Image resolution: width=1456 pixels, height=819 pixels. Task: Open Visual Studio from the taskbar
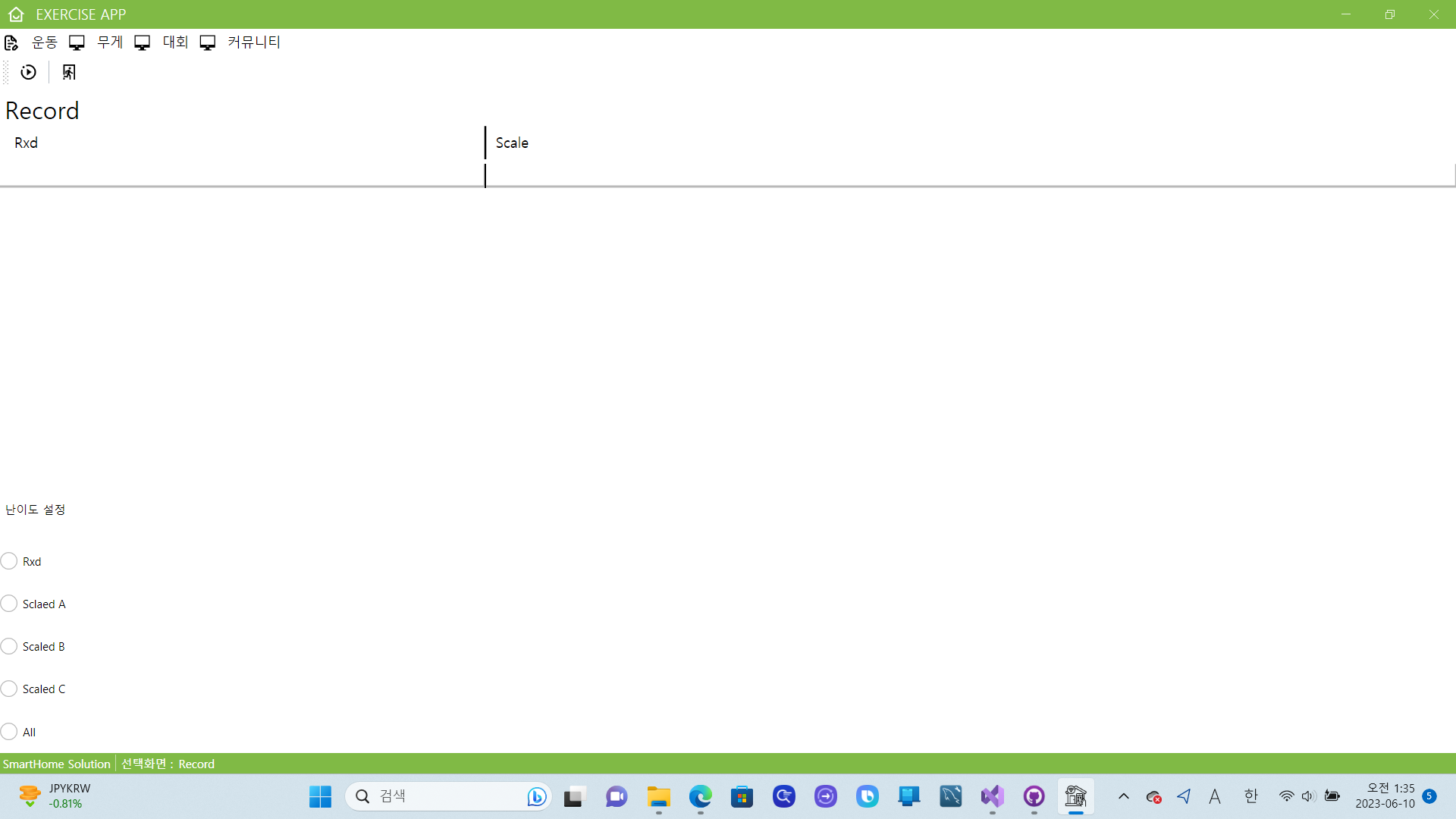[x=992, y=796]
